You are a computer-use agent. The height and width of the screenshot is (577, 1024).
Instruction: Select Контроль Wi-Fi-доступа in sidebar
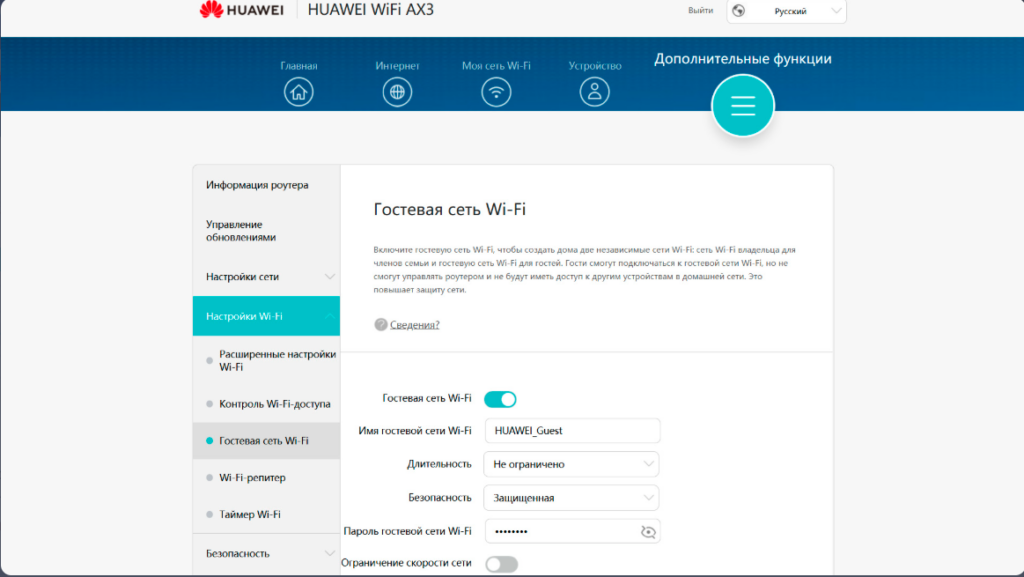click(x=274, y=404)
